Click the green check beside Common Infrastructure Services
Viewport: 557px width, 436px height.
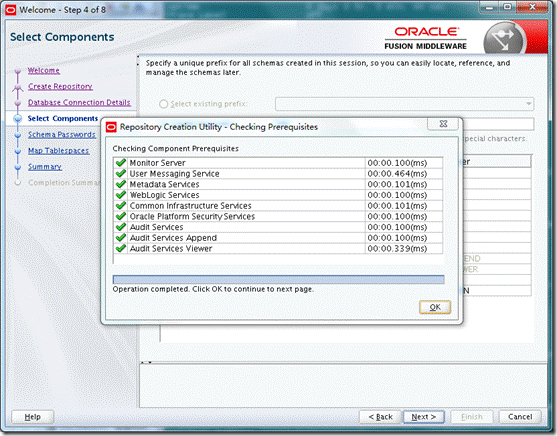(x=121, y=205)
